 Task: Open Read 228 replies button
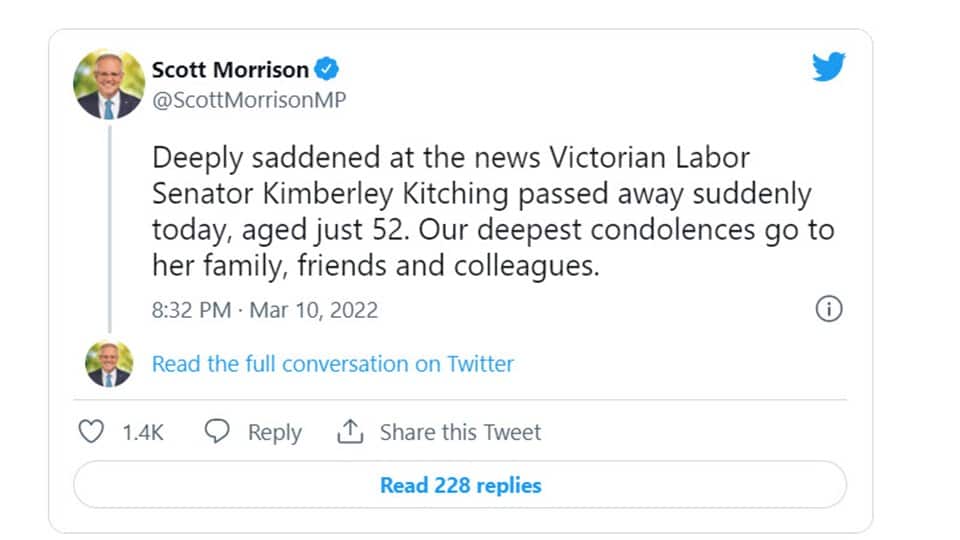[x=460, y=486]
